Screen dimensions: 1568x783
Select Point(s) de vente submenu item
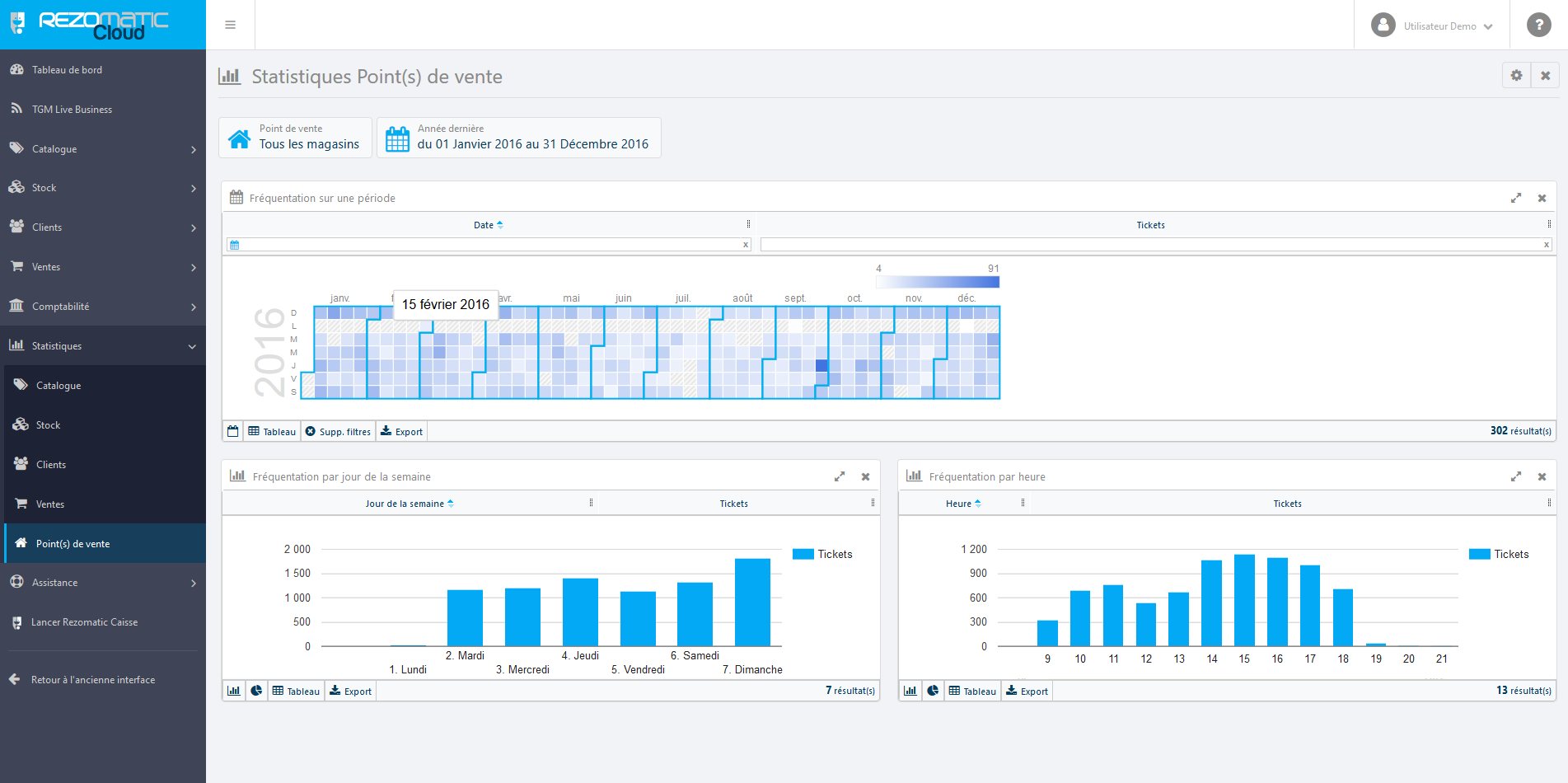[105, 544]
